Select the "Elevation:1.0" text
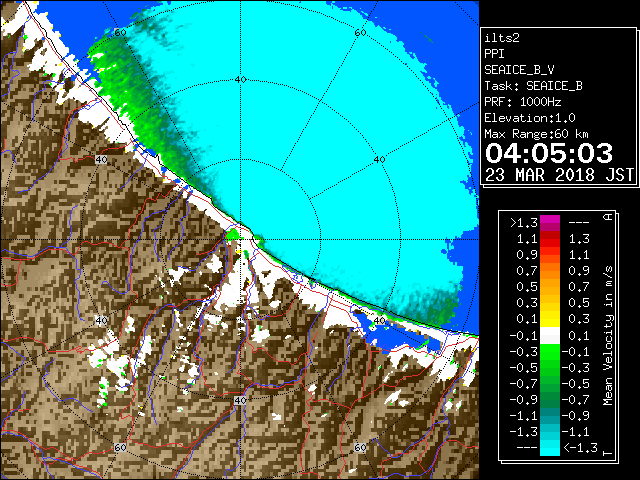The height and width of the screenshot is (480, 640). [x=530, y=118]
